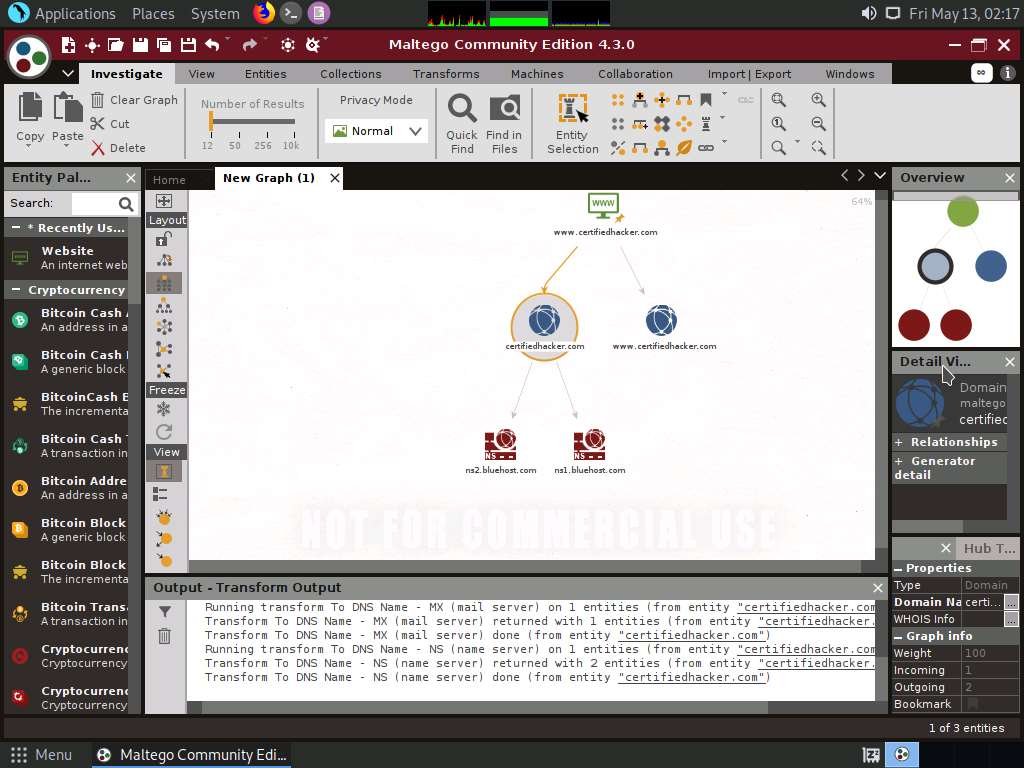Open Find in Files

point(504,123)
